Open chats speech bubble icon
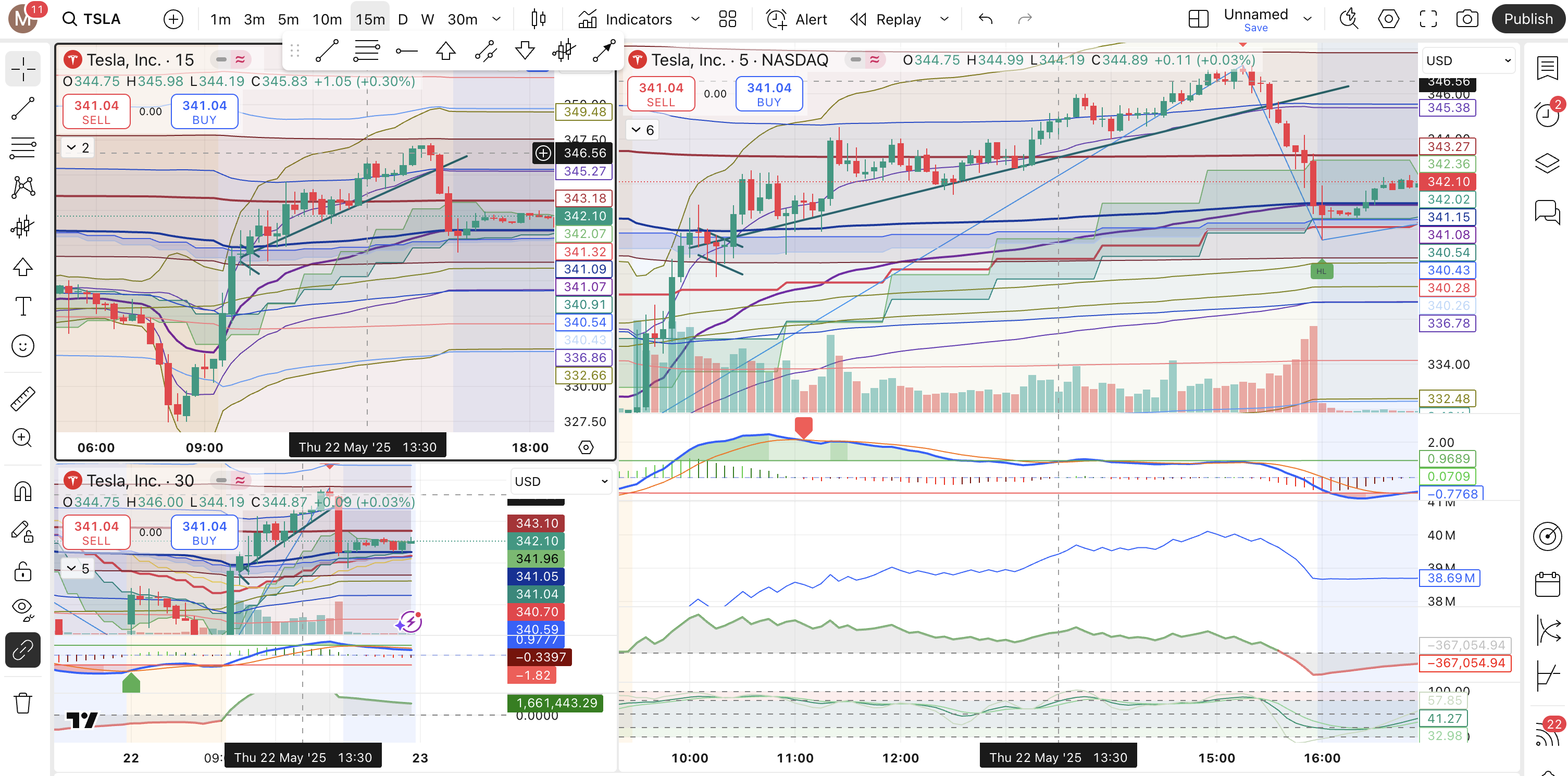Viewport: 1568px width, 776px height. click(x=1547, y=212)
